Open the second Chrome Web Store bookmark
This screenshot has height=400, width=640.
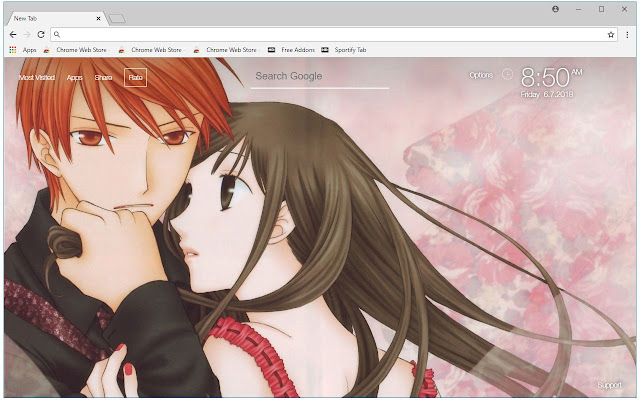tap(151, 50)
